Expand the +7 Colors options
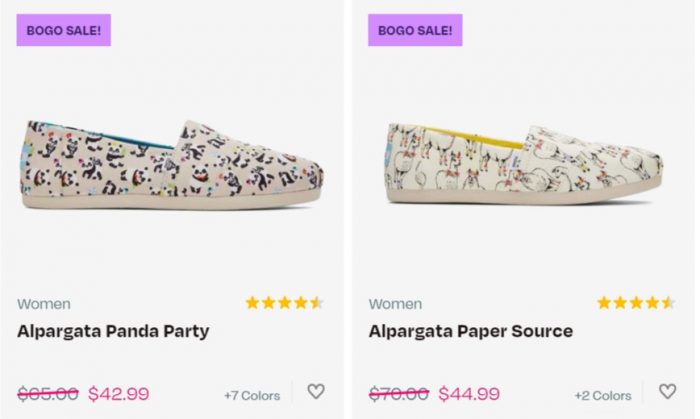 tap(252, 395)
